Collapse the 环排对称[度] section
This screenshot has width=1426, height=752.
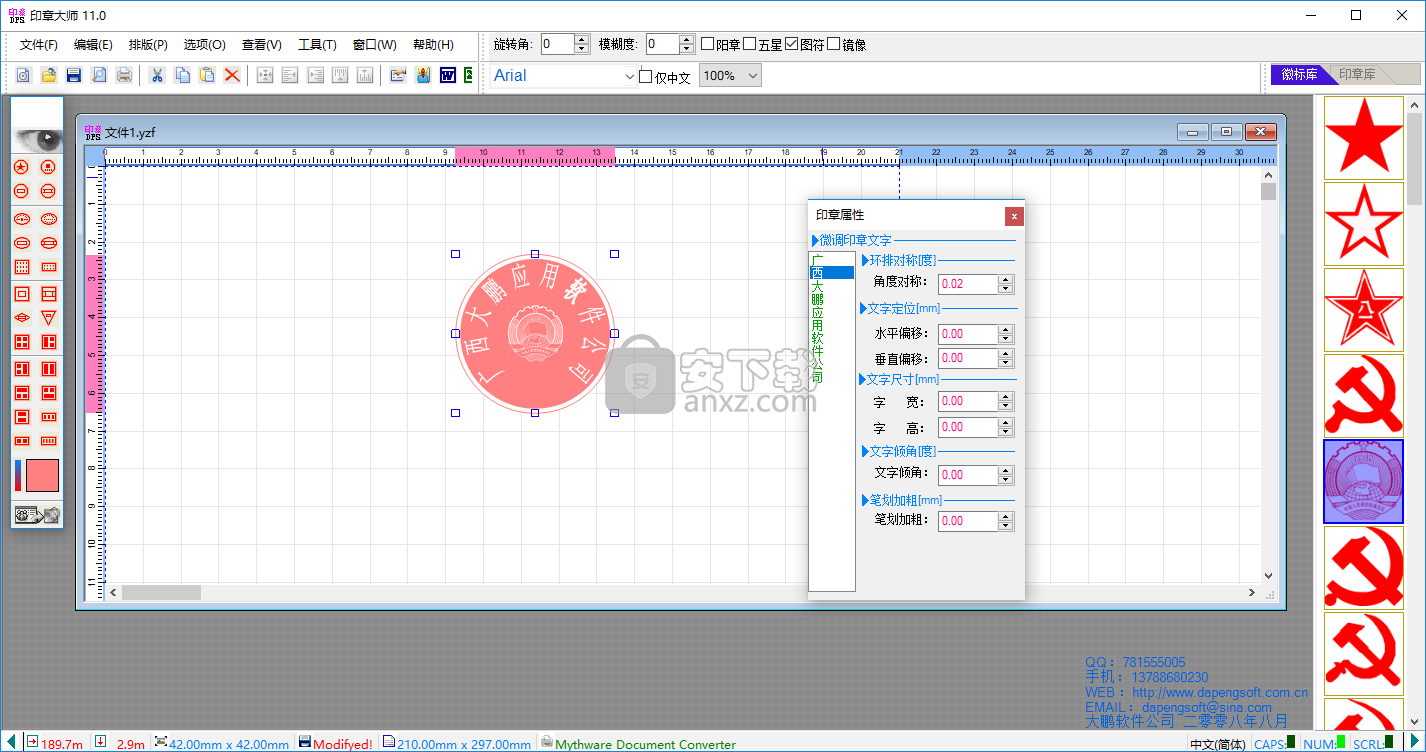click(x=865, y=260)
